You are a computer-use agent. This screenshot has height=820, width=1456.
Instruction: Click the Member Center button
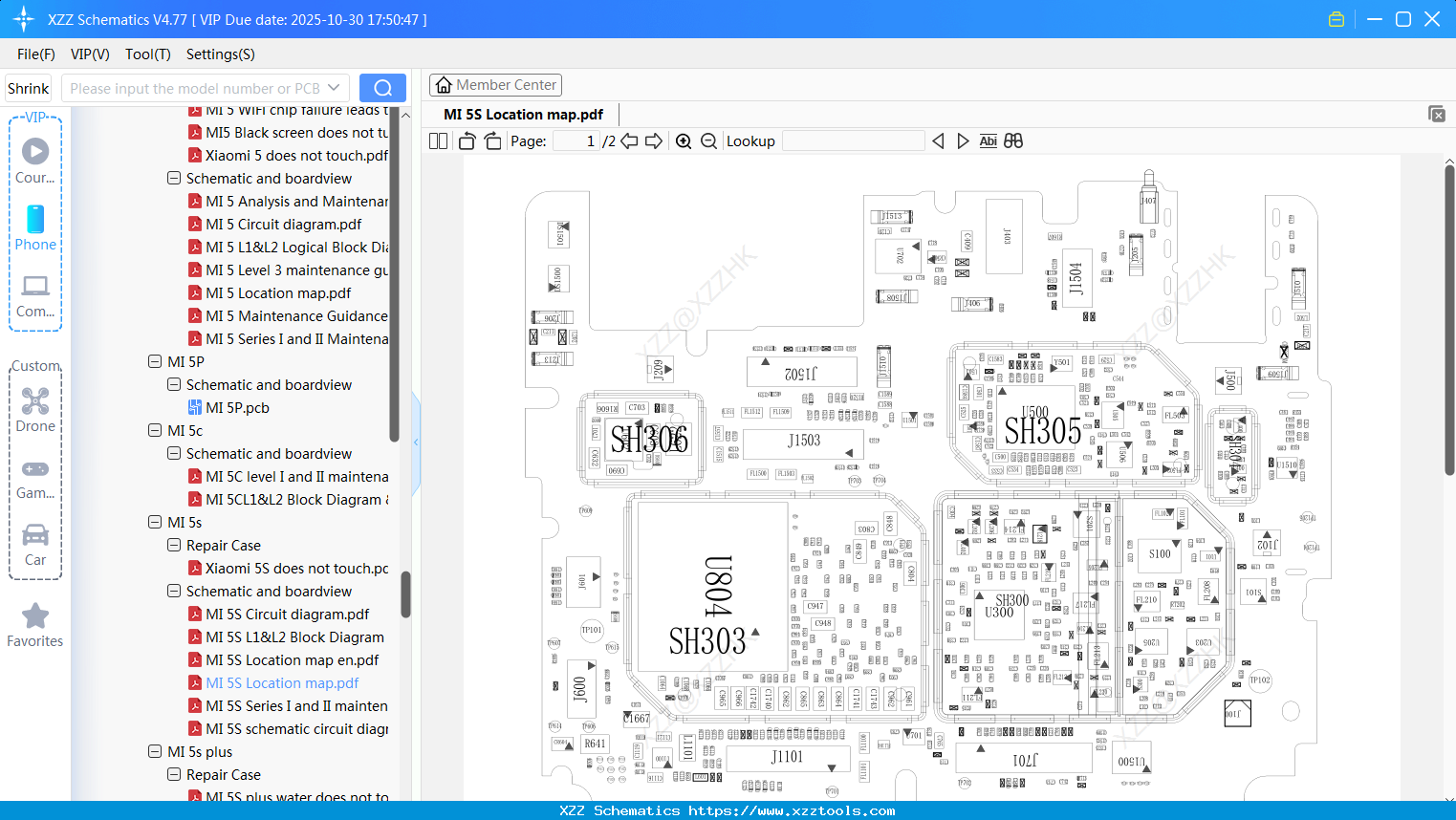click(x=495, y=84)
